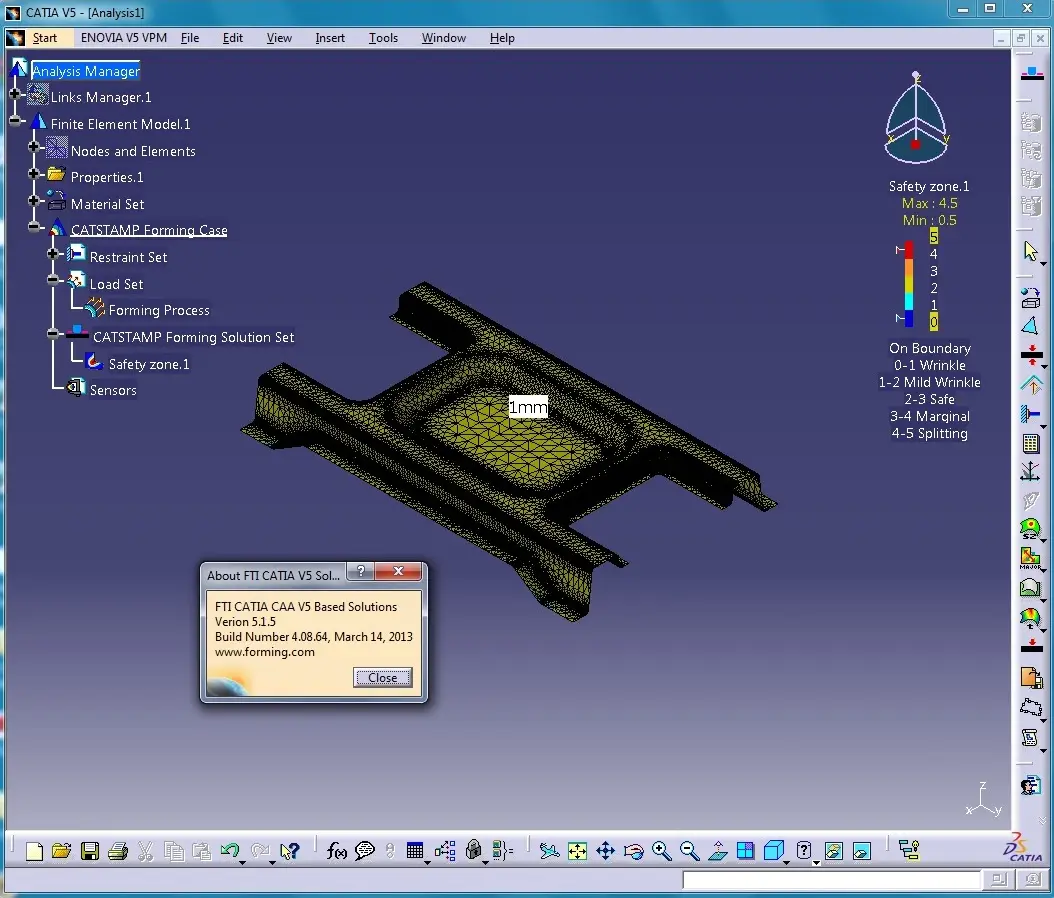Image resolution: width=1054 pixels, height=898 pixels.
Task: Click the Isometric View cube icon
Action: point(774,851)
